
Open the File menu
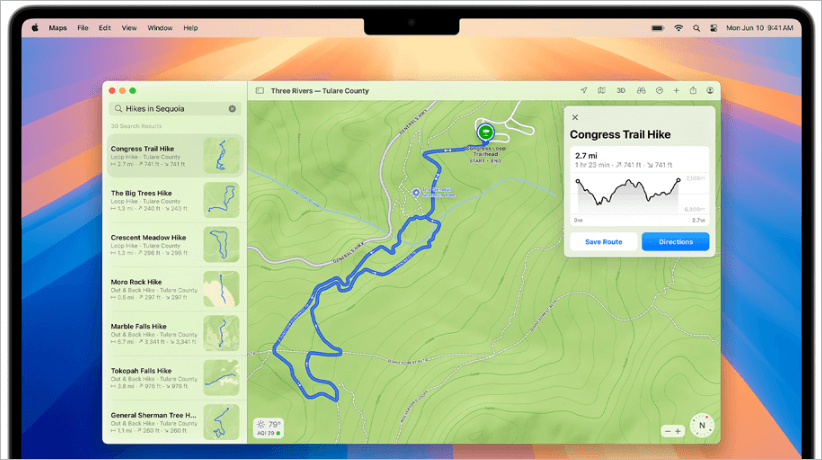tap(83, 28)
